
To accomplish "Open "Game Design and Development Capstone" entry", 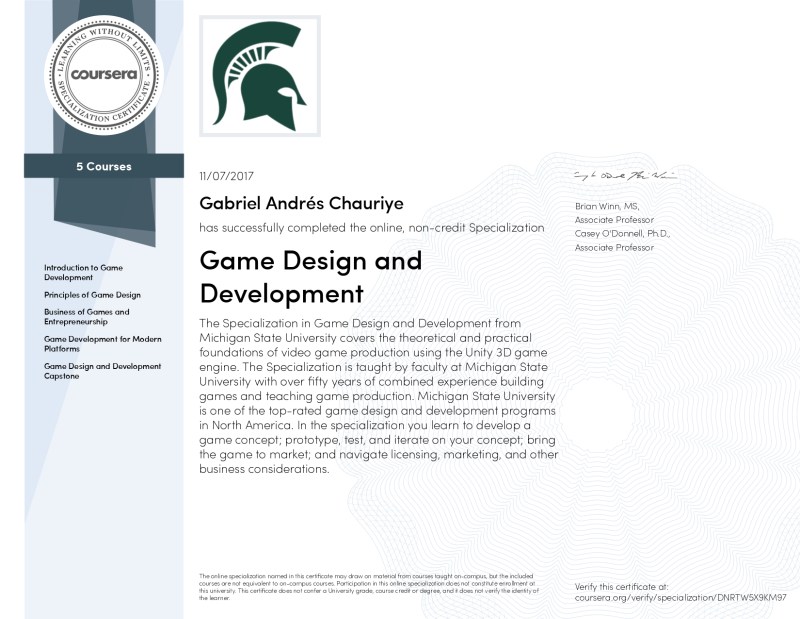I will (102, 371).
